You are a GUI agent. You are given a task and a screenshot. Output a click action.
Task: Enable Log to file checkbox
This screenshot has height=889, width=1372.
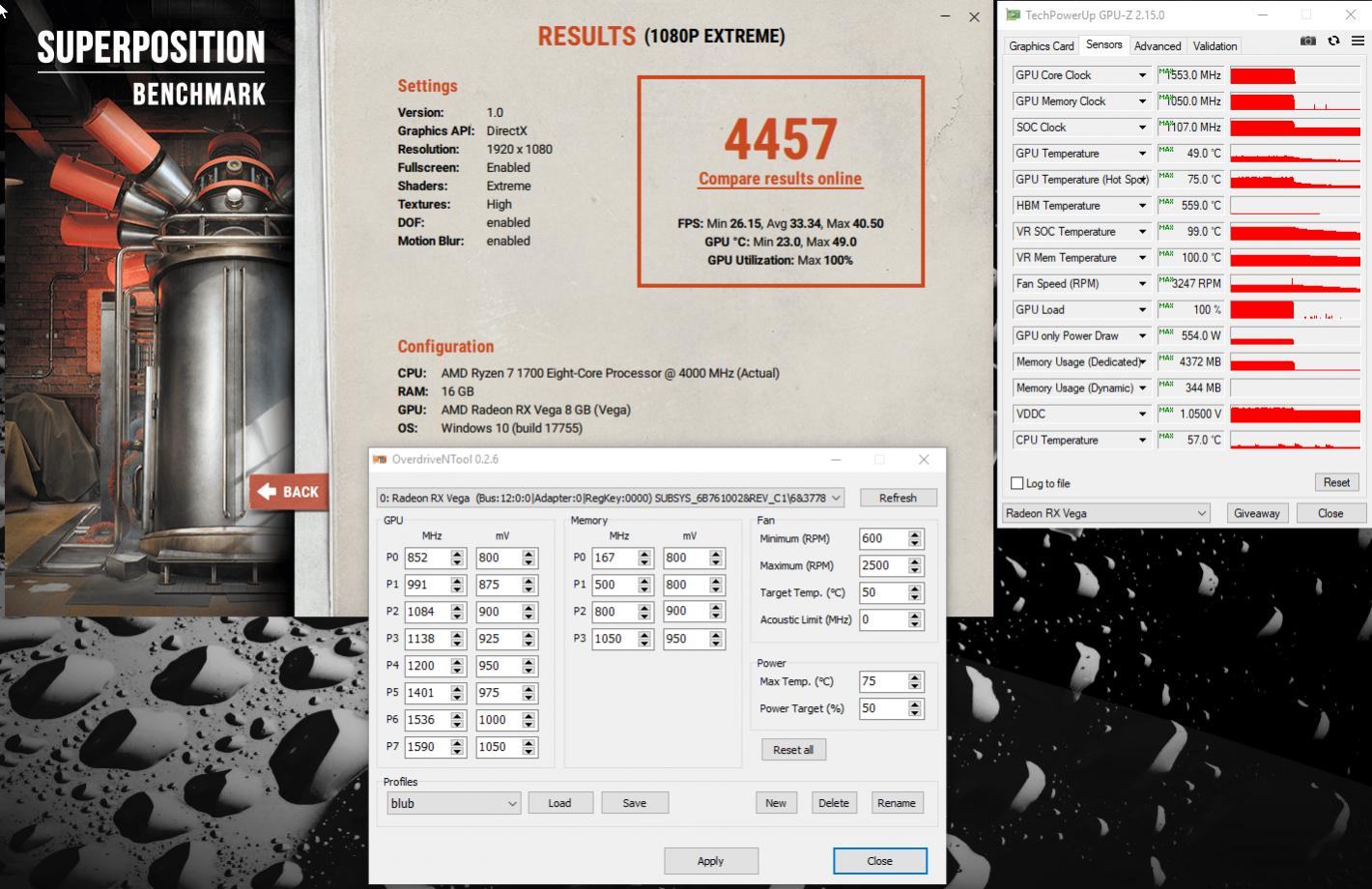[1016, 483]
